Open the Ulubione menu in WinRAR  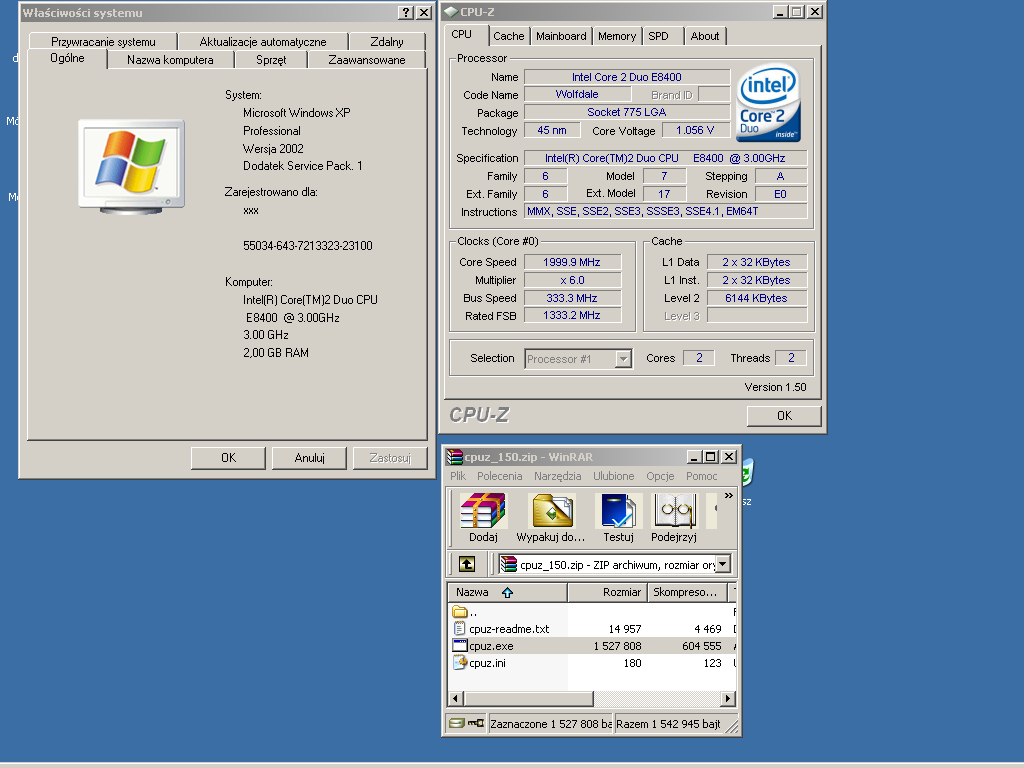pyautogui.click(x=613, y=476)
